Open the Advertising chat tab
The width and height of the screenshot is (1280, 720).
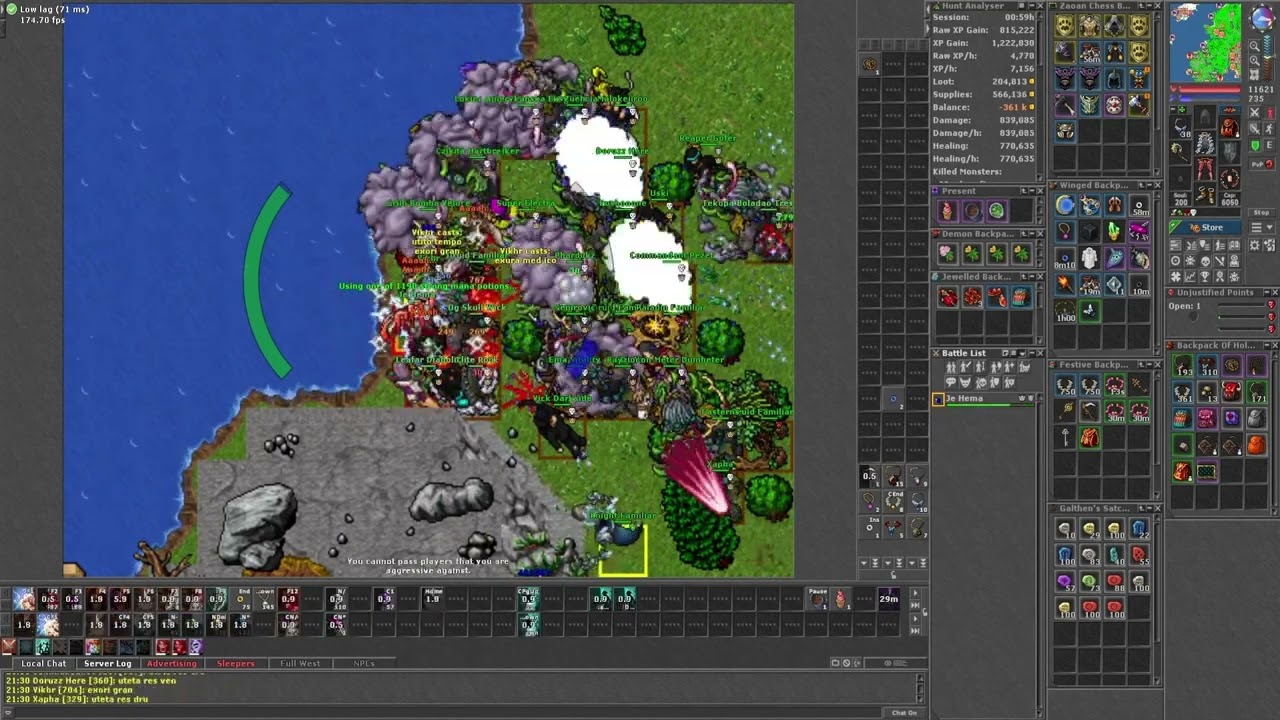point(172,663)
